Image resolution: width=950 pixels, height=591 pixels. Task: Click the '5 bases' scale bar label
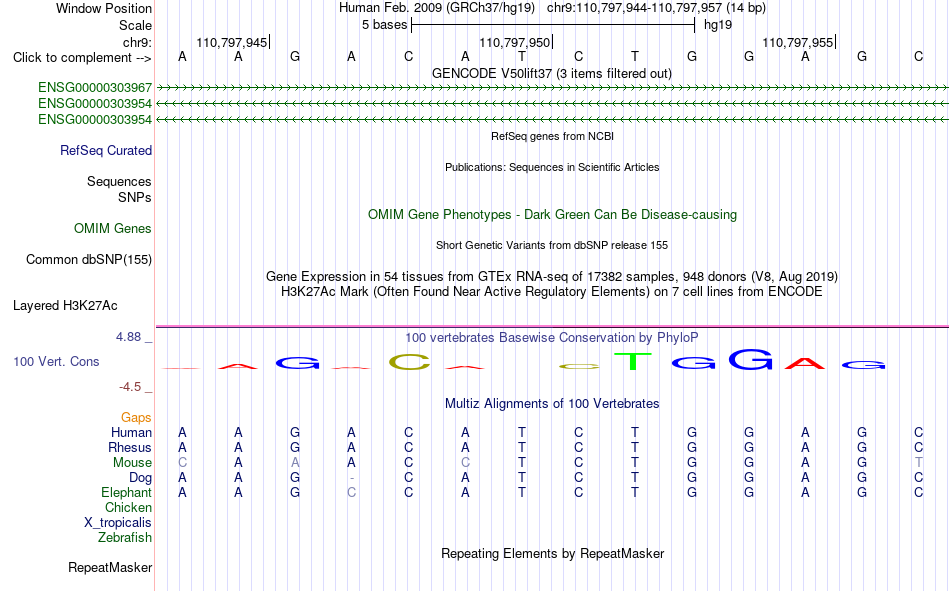pyautogui.click(x=385, y=25)
